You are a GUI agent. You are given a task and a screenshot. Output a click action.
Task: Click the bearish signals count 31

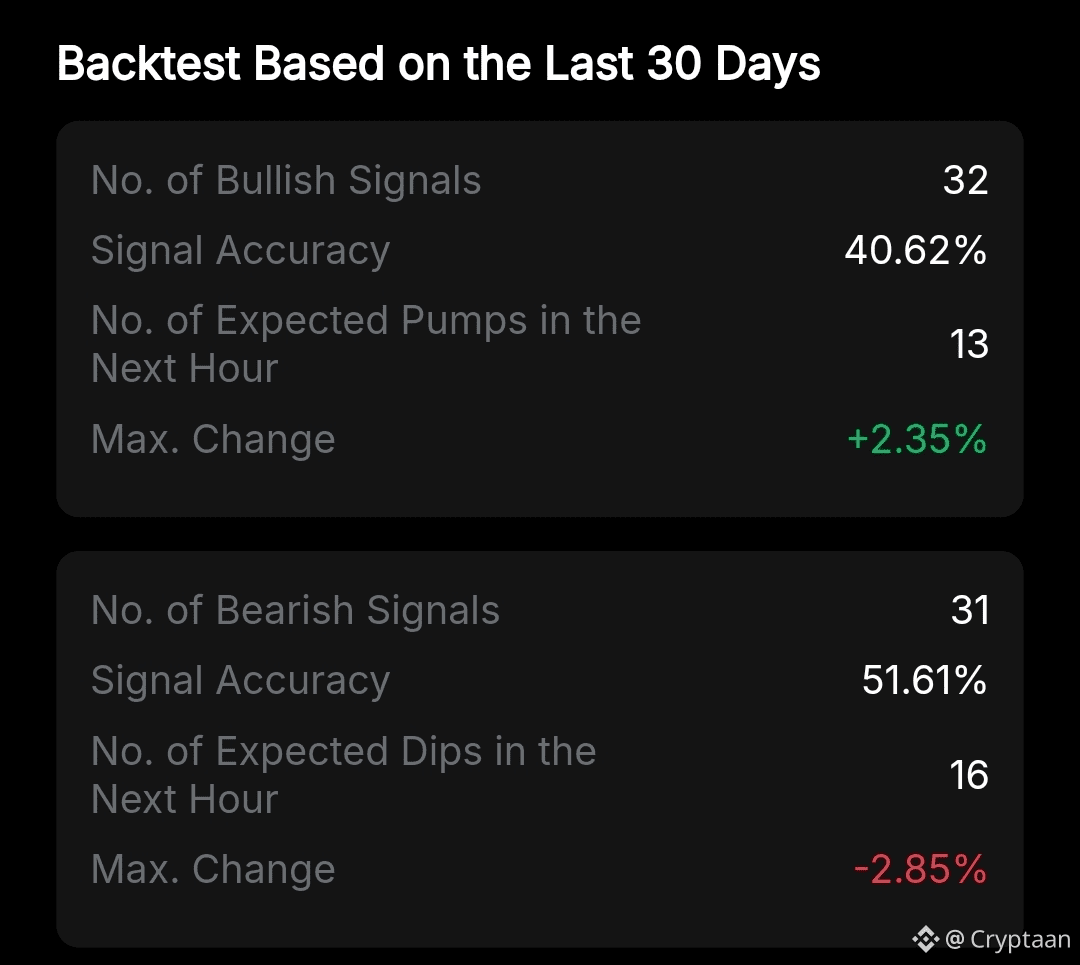(969, 611)
